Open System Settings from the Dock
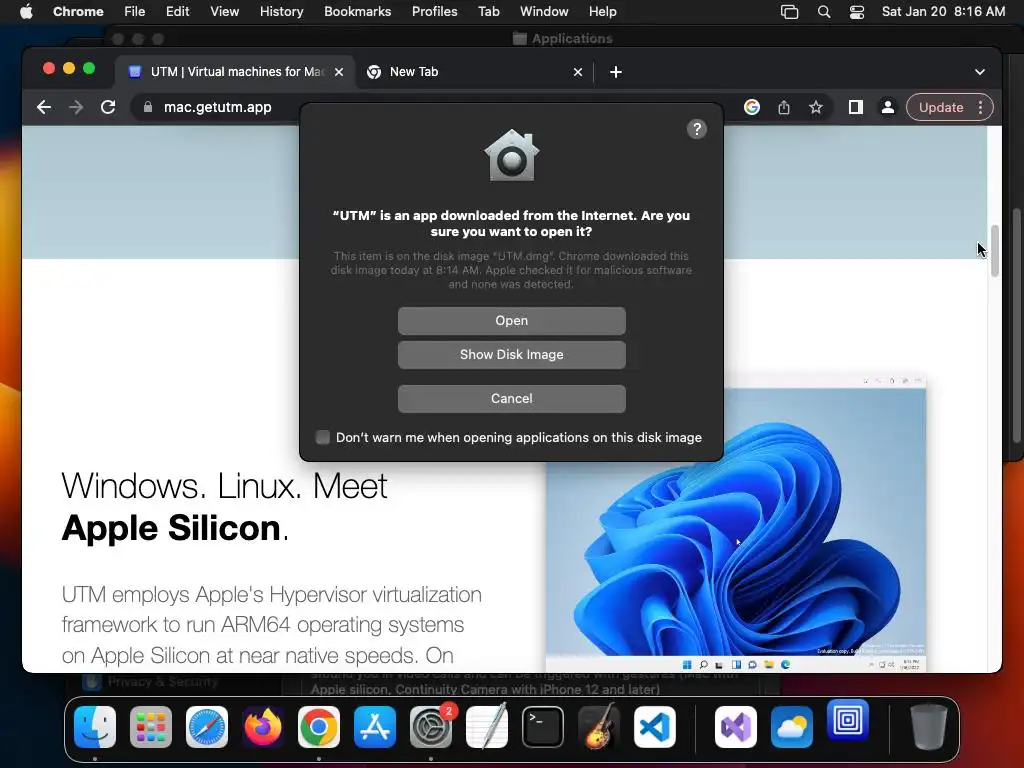Viewport: 1024px width, 768px height. [431, 726]
